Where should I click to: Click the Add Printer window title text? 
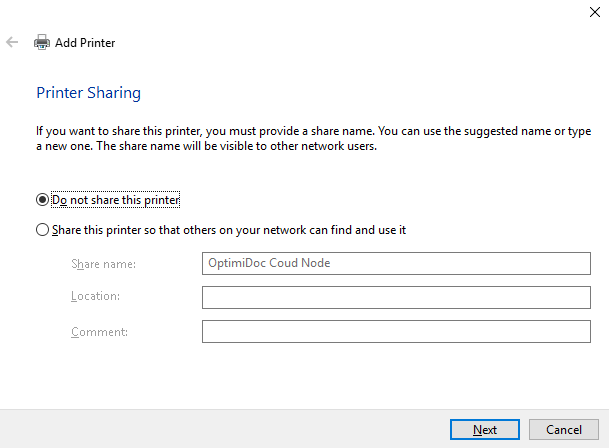pyautogui.click(x=85, y=42)
